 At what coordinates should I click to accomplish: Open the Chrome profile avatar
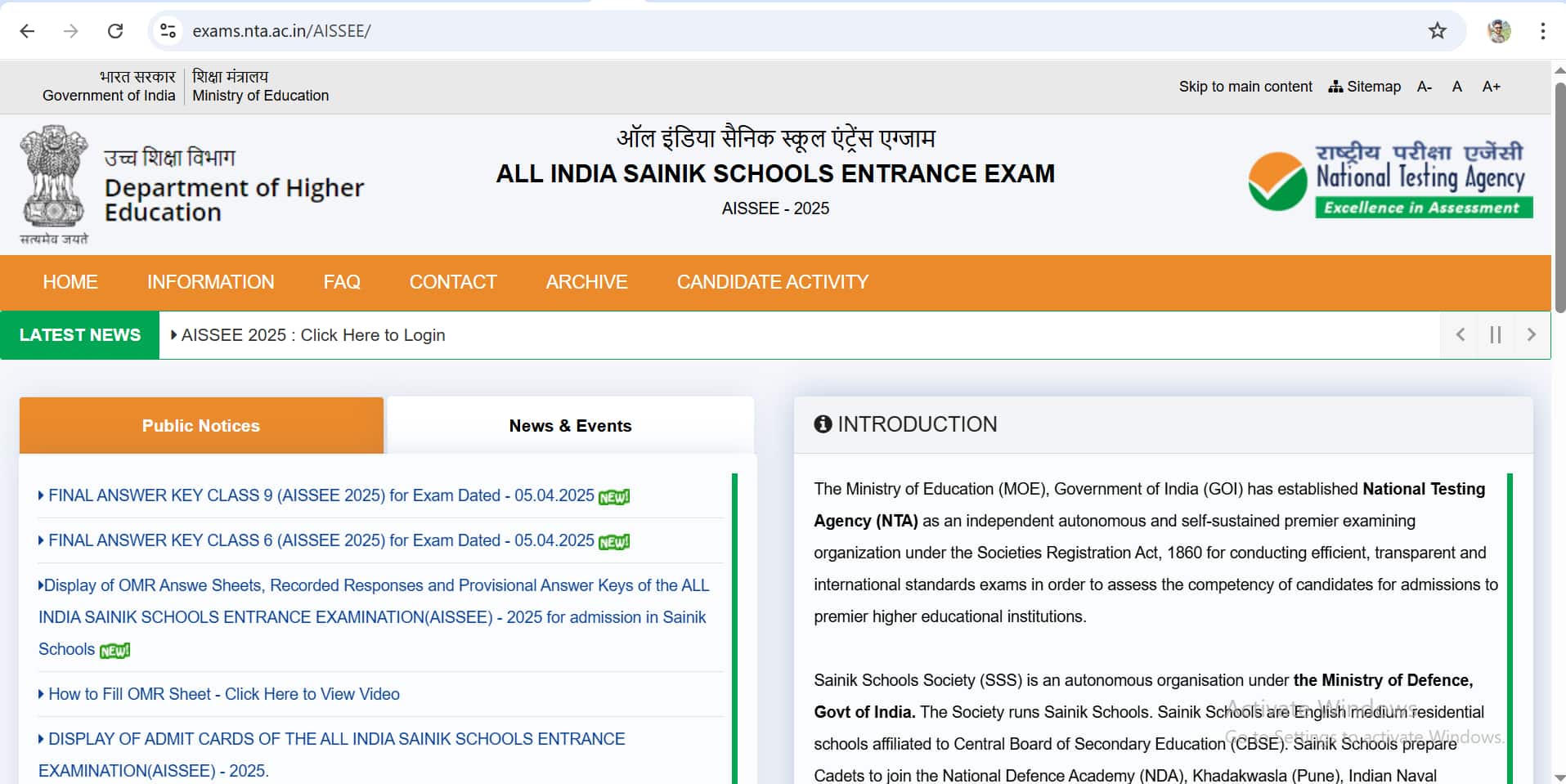click(x=1499, y=31)
